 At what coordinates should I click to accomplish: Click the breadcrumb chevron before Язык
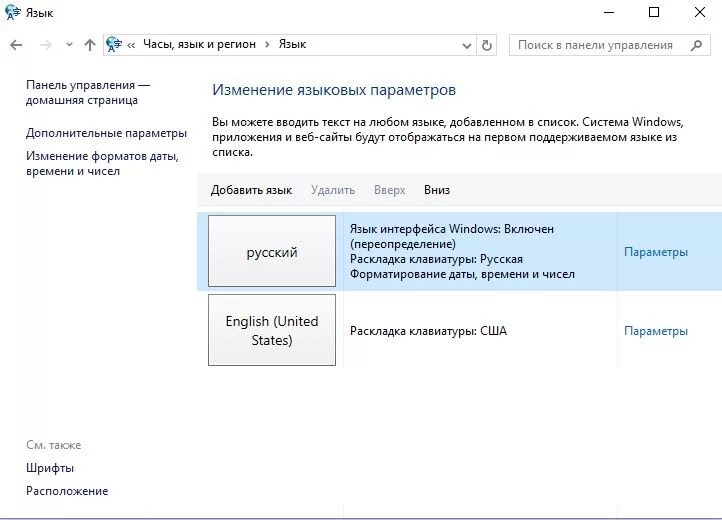point(267,45)
